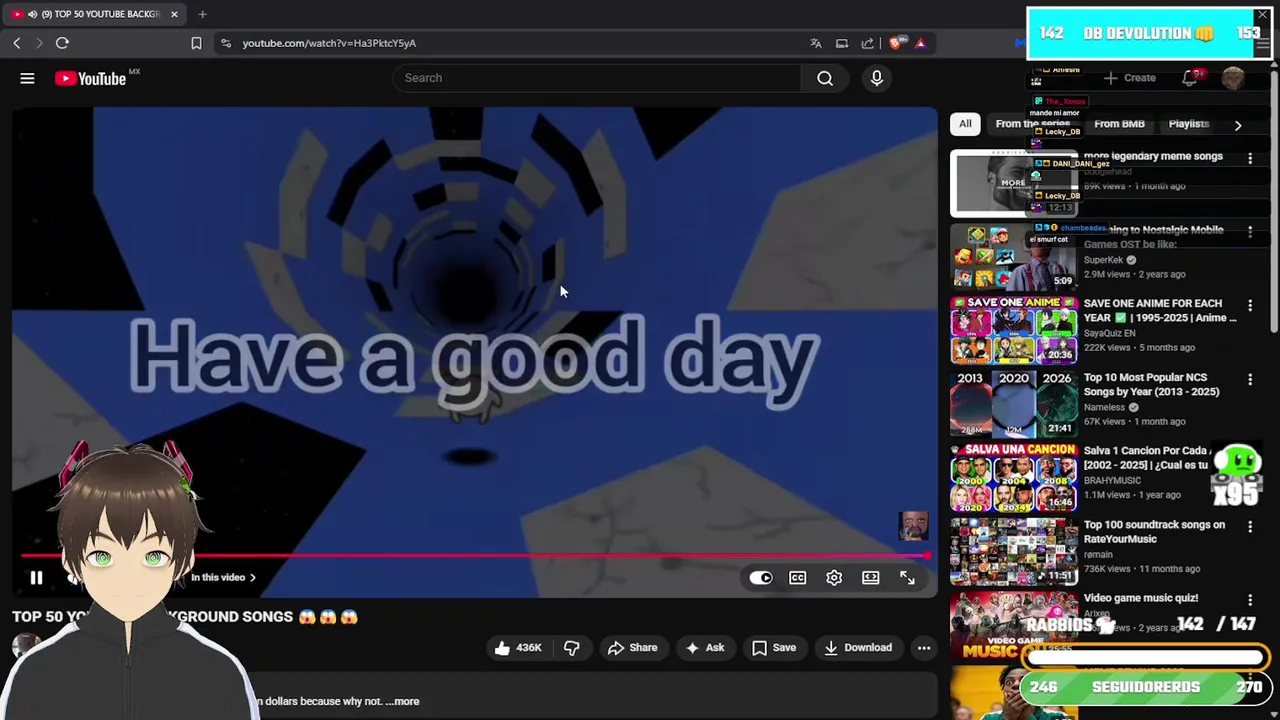Open 'Video game music quiz!' title
Screen dimensions: 1280x720
pyautogui.click(x=1141, y=598)
